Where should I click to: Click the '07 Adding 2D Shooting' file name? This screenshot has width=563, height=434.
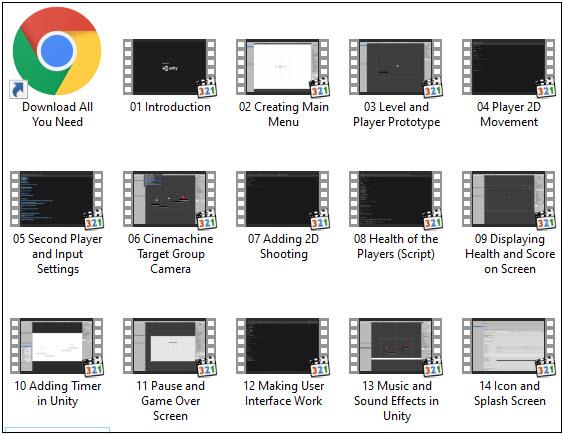[x=283, y=247]
